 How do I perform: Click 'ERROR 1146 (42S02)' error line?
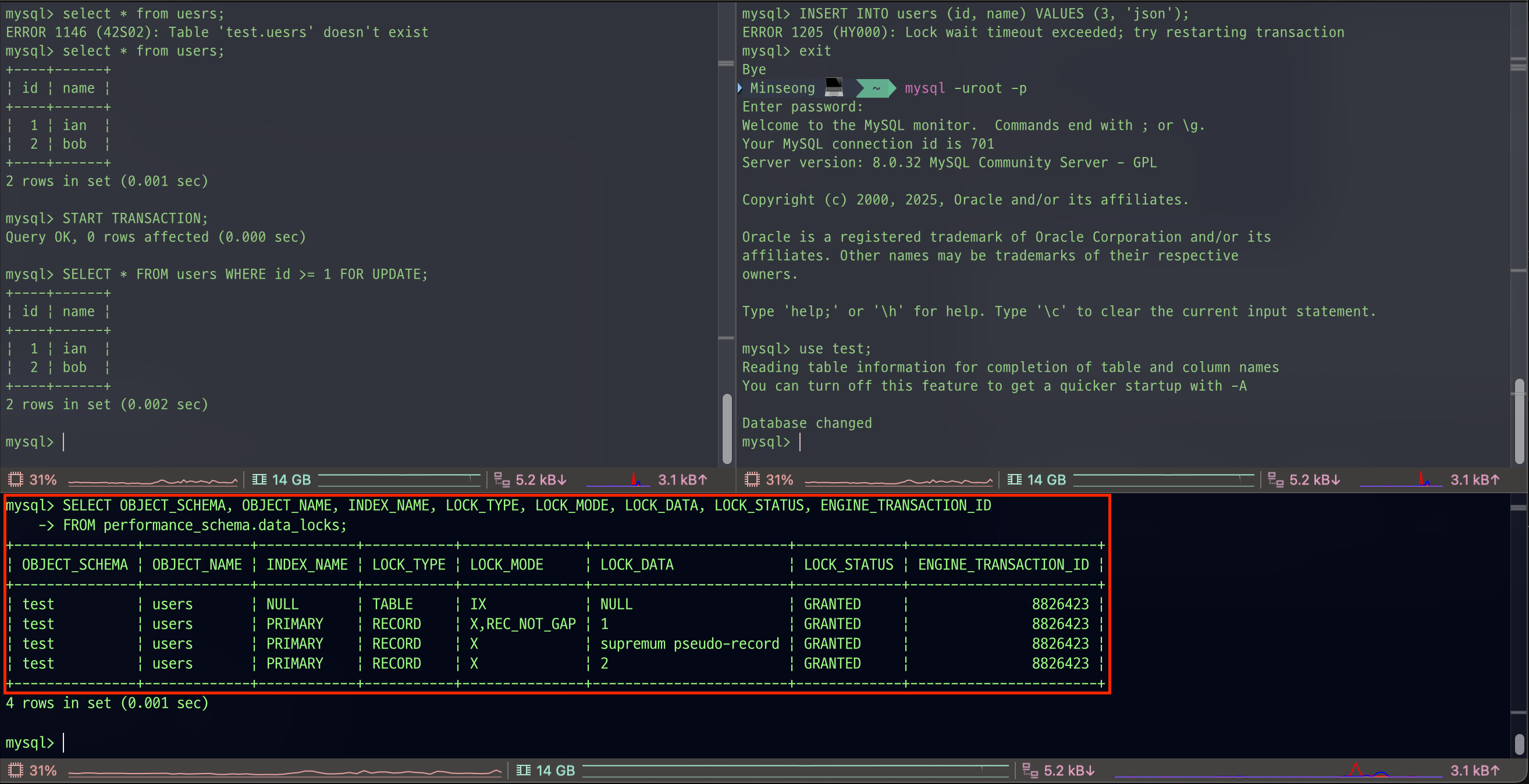point(216,32)
